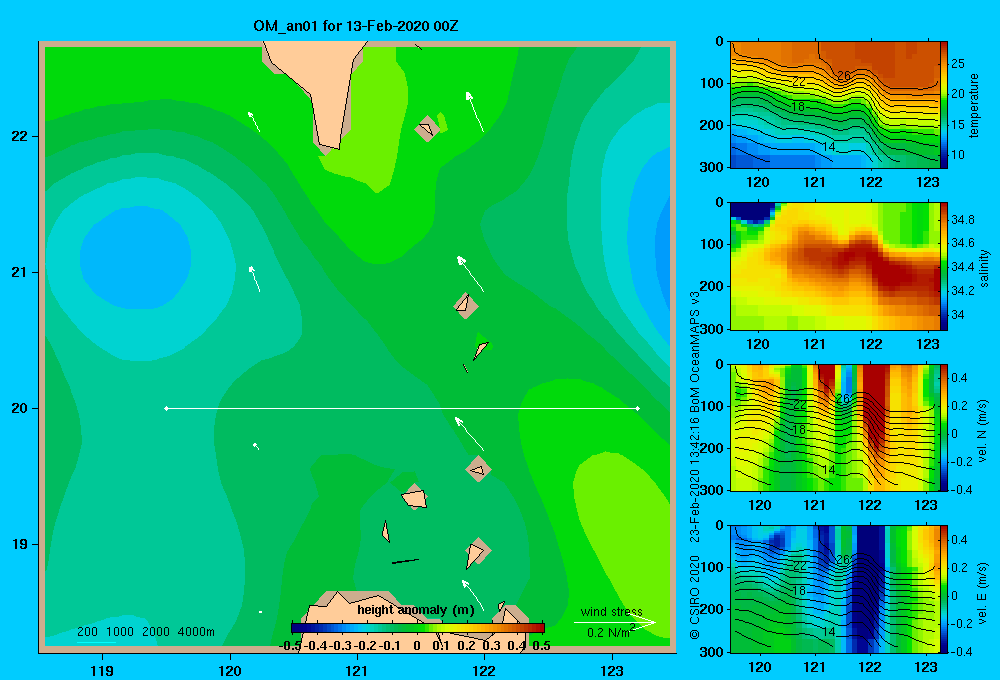Click the wind stress reference arrow in the legend

point(615,622)
